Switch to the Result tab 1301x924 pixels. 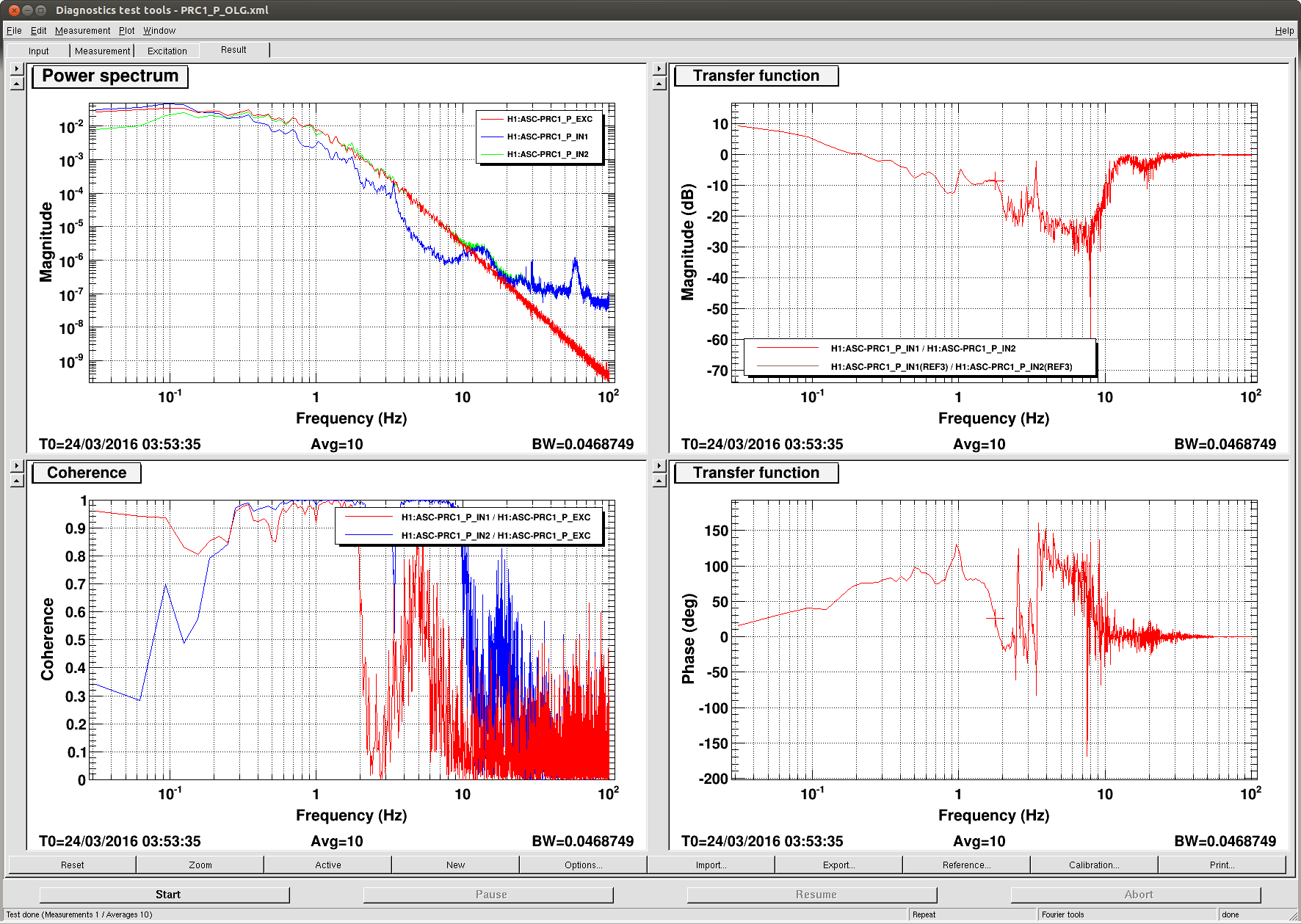233,49
